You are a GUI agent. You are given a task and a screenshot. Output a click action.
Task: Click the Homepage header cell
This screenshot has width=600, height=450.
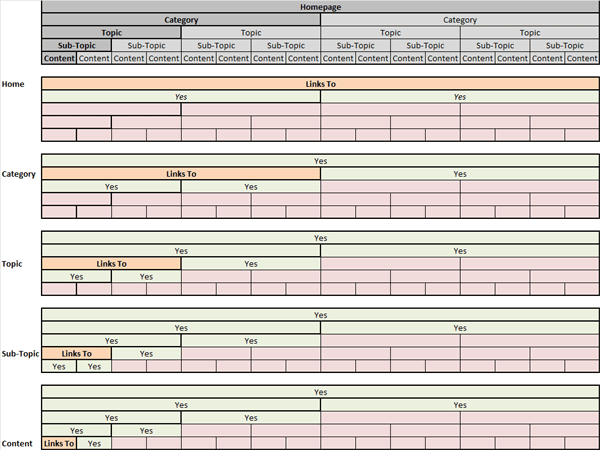pyautogui.click(x=320, y=8)
